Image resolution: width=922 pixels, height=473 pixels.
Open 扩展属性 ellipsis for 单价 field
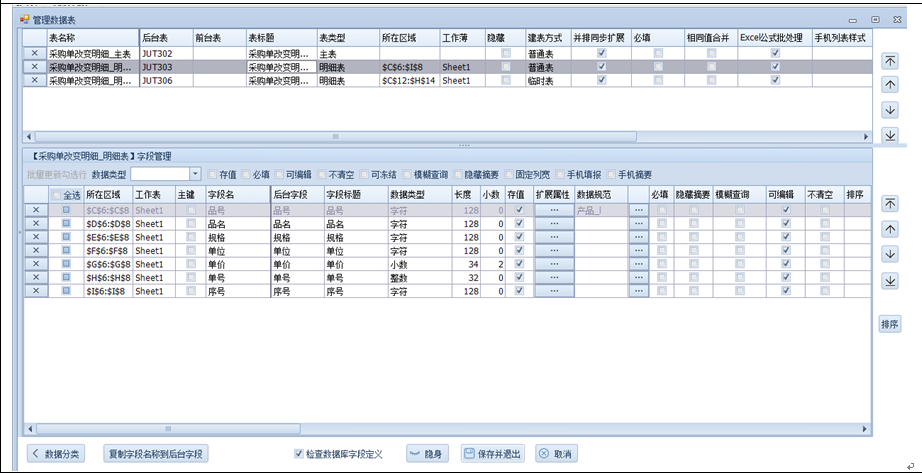(x=553, y=264)
